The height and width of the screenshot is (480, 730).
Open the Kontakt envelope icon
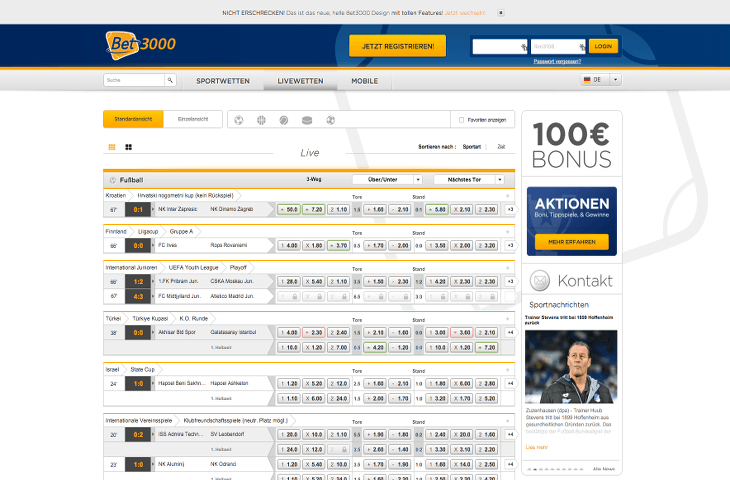click(540, 280)
